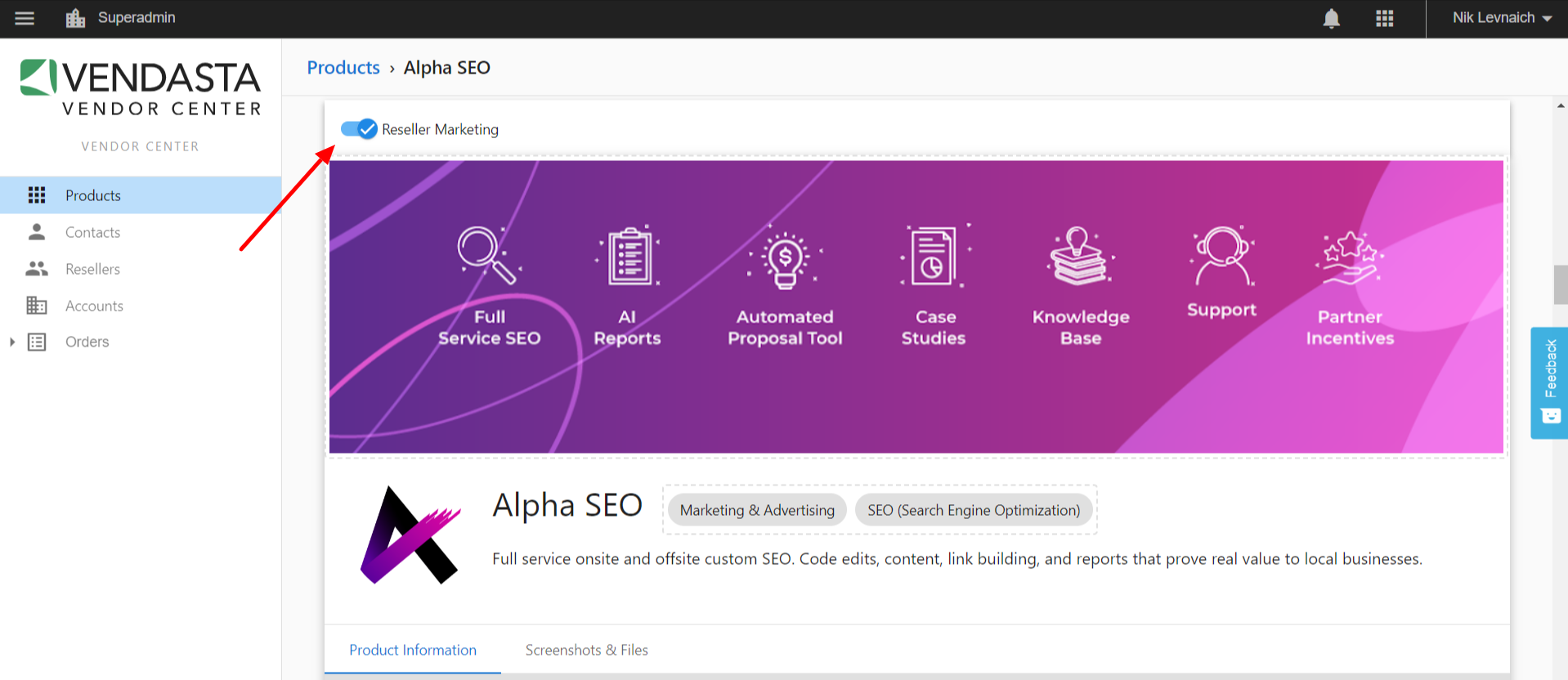Open the notifications bell
Viewport: 1568px width, 680px height.
(1332, 18)
